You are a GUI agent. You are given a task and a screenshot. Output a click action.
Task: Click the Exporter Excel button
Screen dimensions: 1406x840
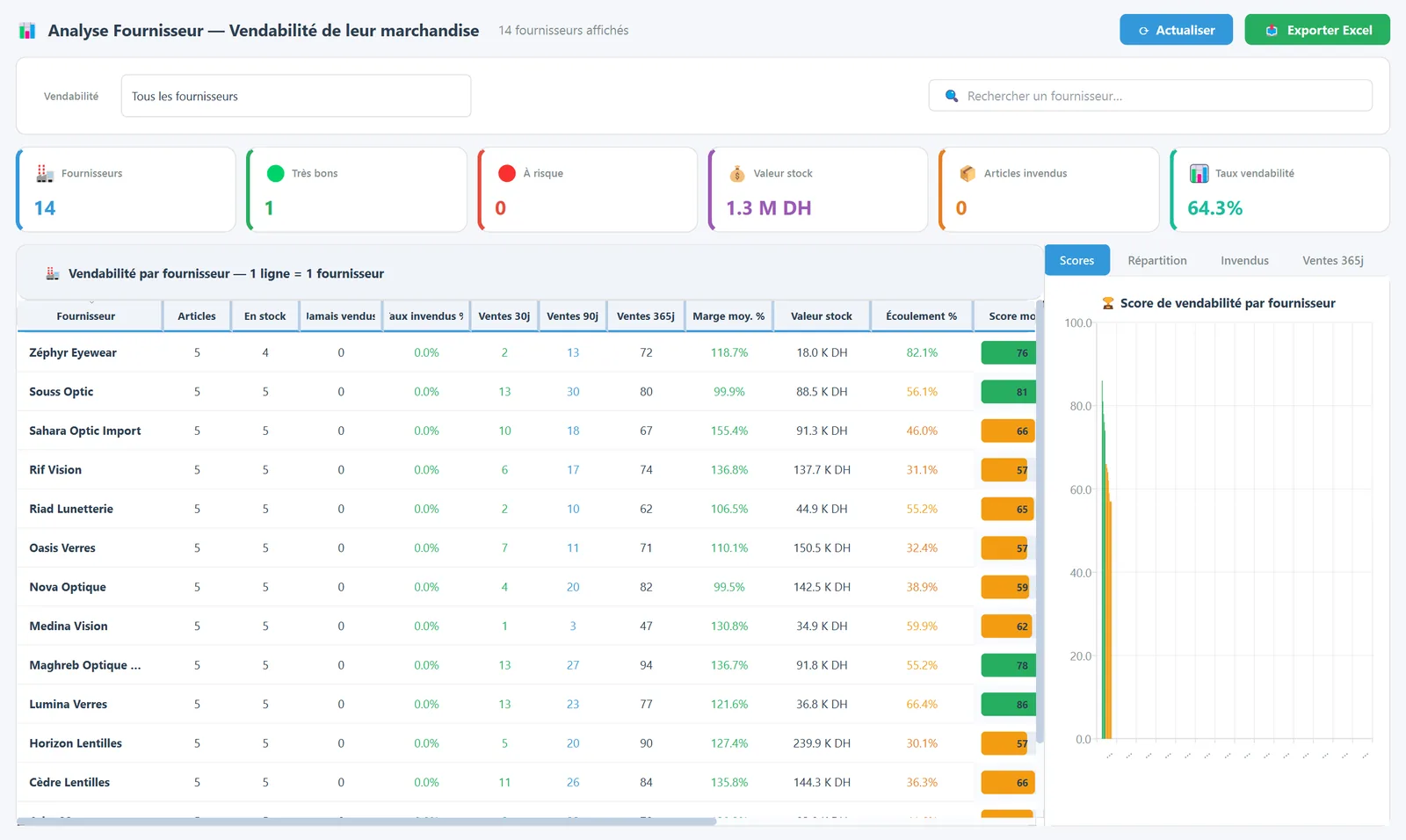pos(1317,30)
